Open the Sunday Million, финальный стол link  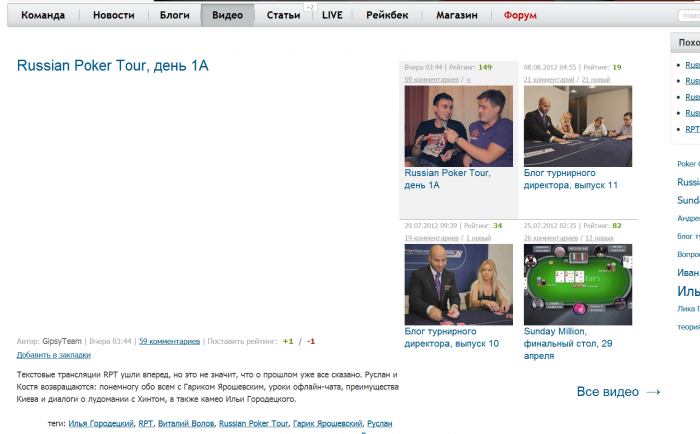point(568,343)
